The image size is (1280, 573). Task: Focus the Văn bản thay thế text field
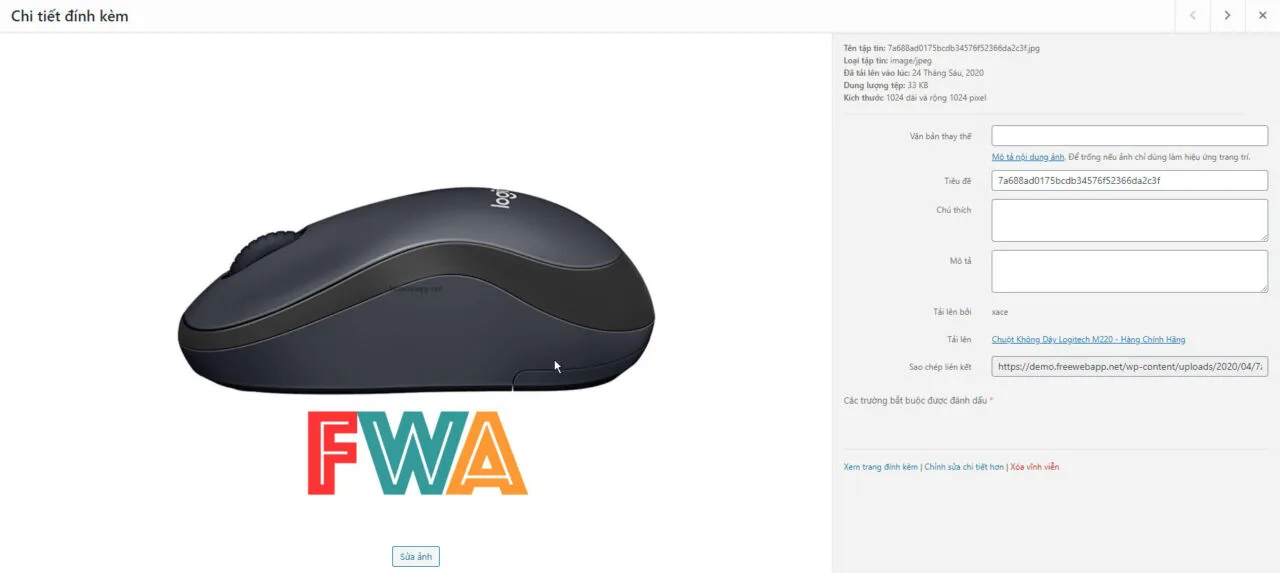(x=1129, y=136)
